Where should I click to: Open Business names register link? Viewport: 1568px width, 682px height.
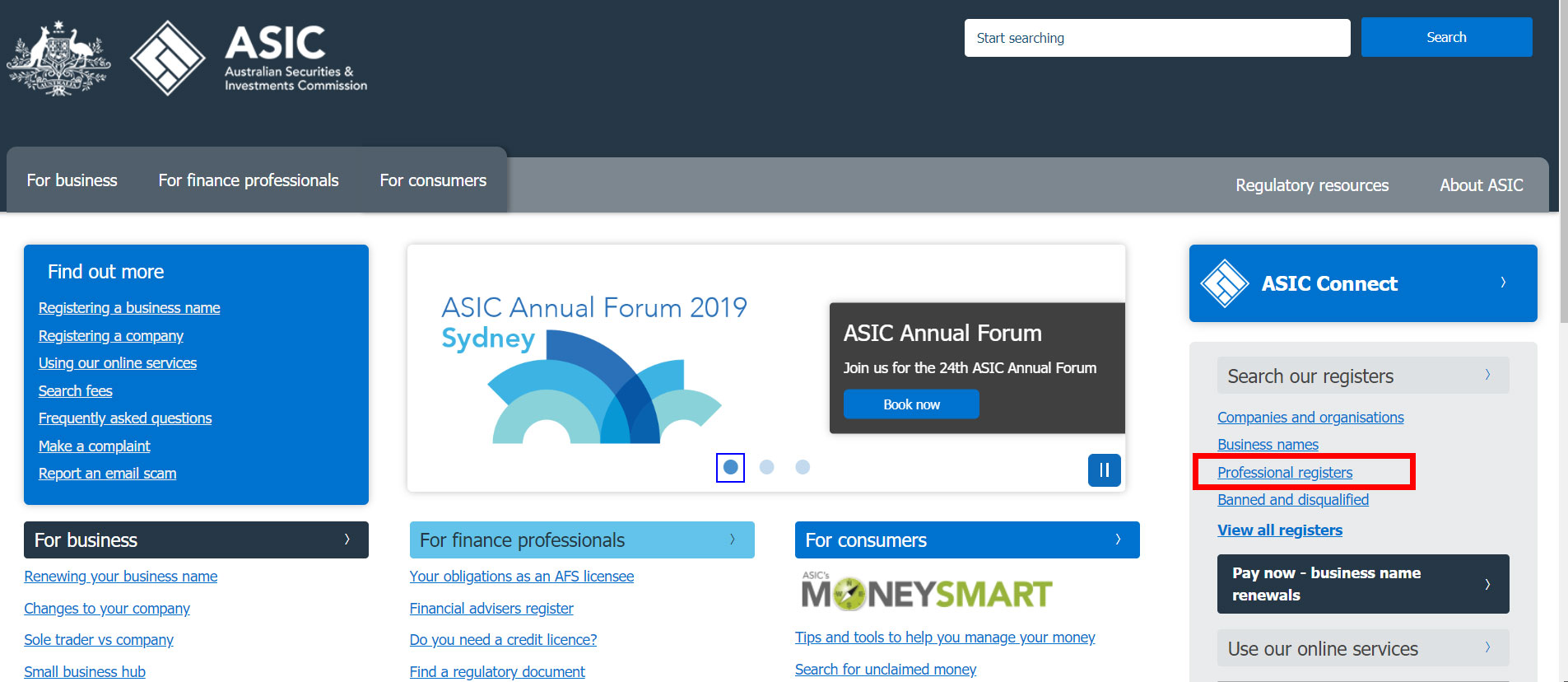tap(1268, 445)
